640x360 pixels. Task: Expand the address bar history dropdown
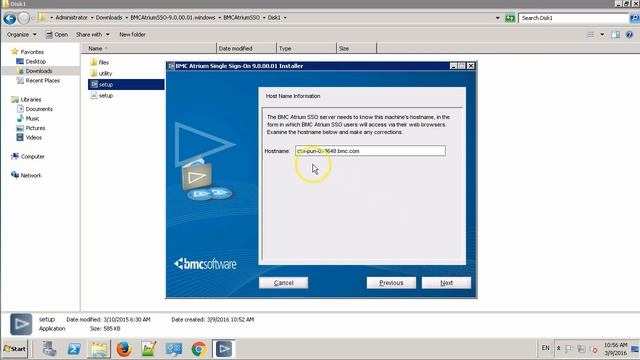click(497, 18)
